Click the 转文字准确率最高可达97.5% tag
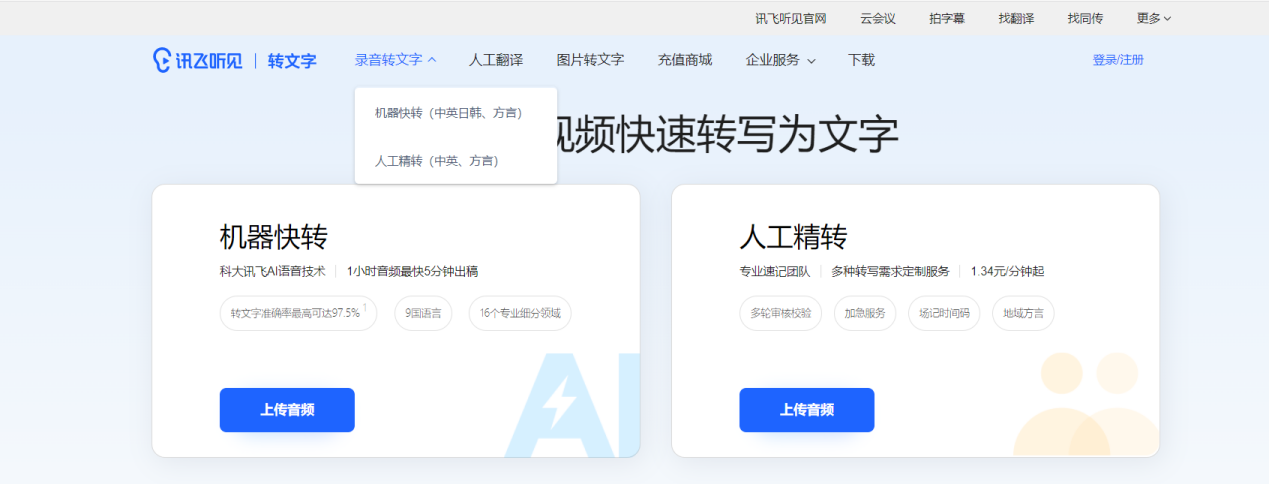Viewport: 1269px width, 484px height. 298,313
